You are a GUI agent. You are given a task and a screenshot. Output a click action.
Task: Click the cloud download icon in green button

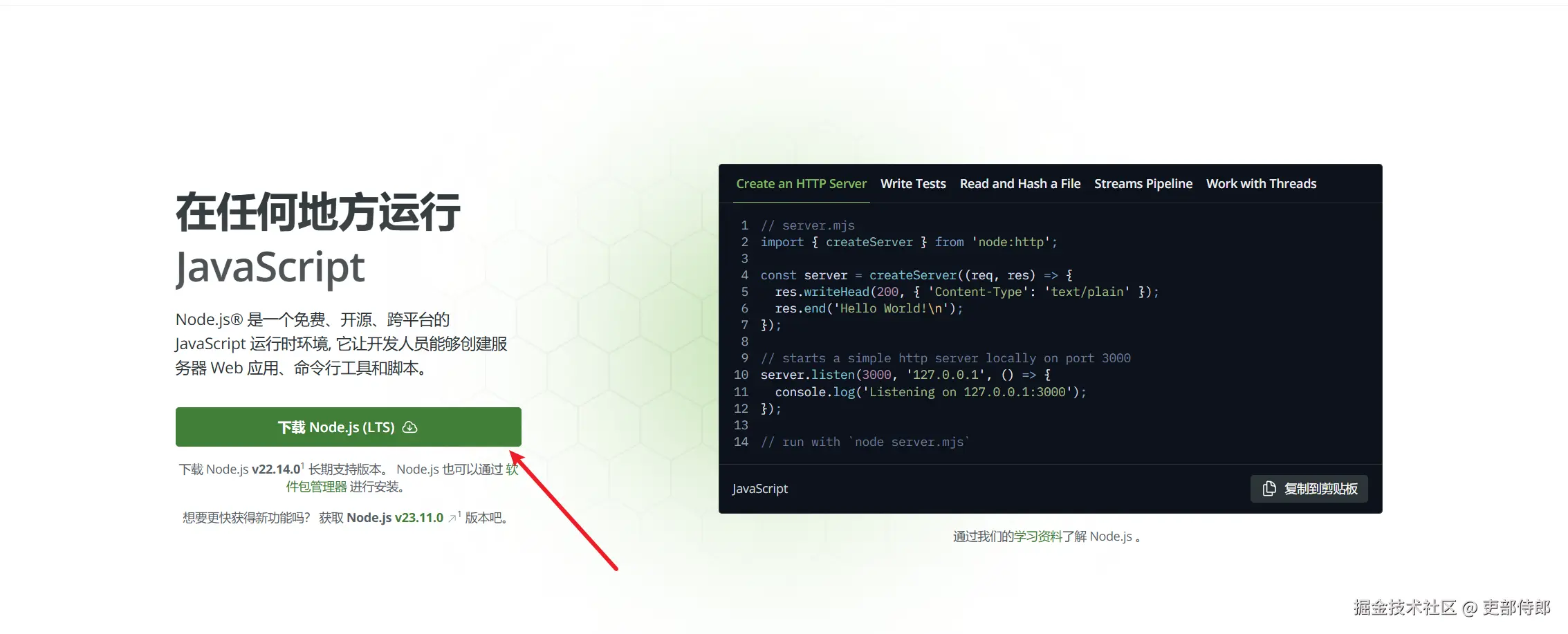click(410, 427)
